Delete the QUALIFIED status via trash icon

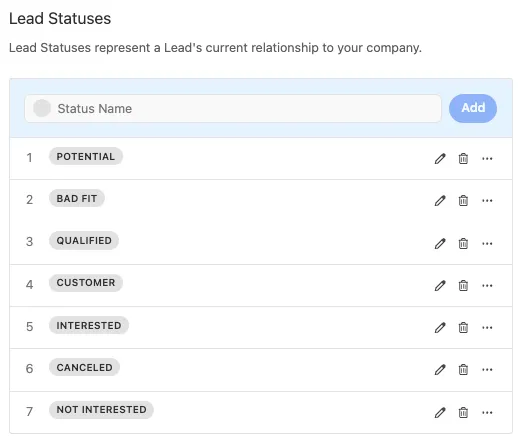pos(463,244)
